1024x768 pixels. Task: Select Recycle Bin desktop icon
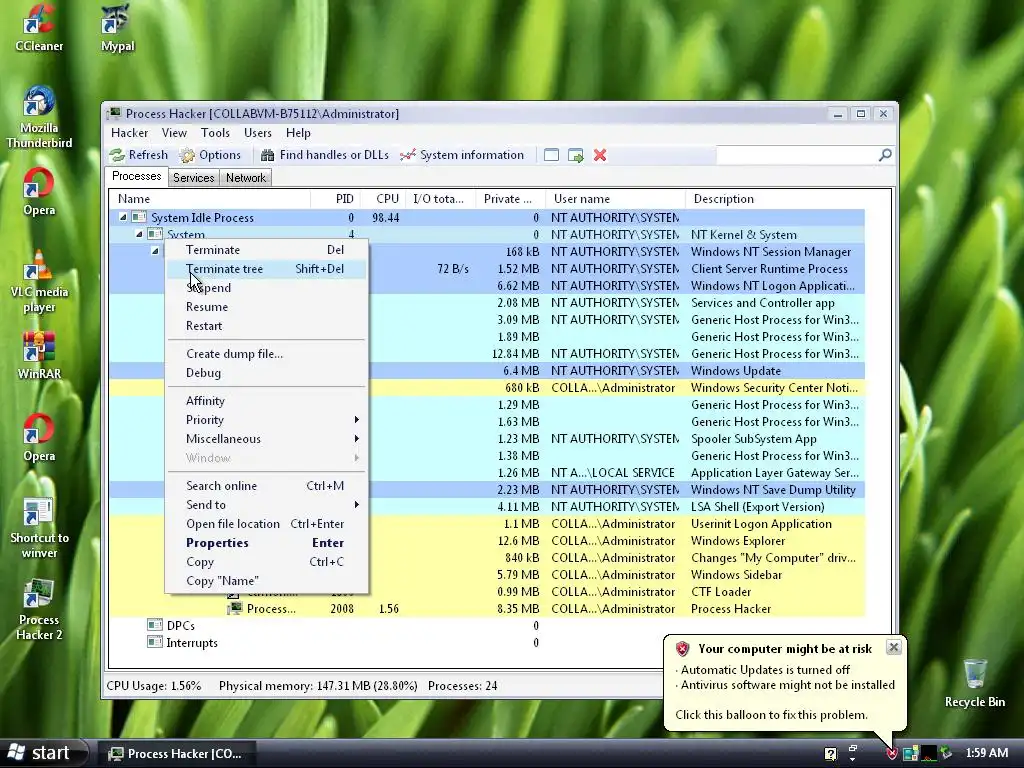pos(974,683)
